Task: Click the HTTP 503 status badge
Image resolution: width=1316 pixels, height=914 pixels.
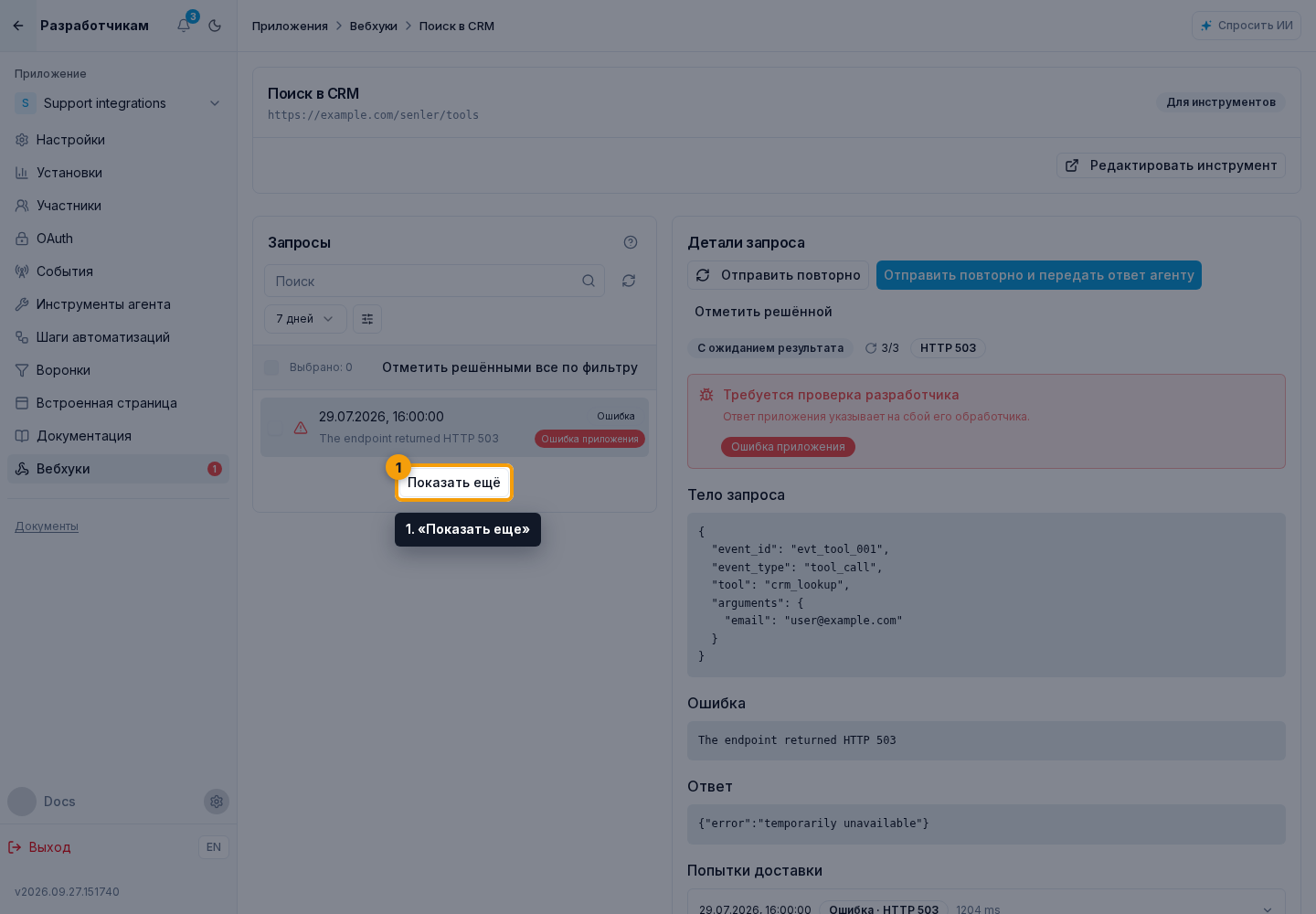Action: pos(948,348)
